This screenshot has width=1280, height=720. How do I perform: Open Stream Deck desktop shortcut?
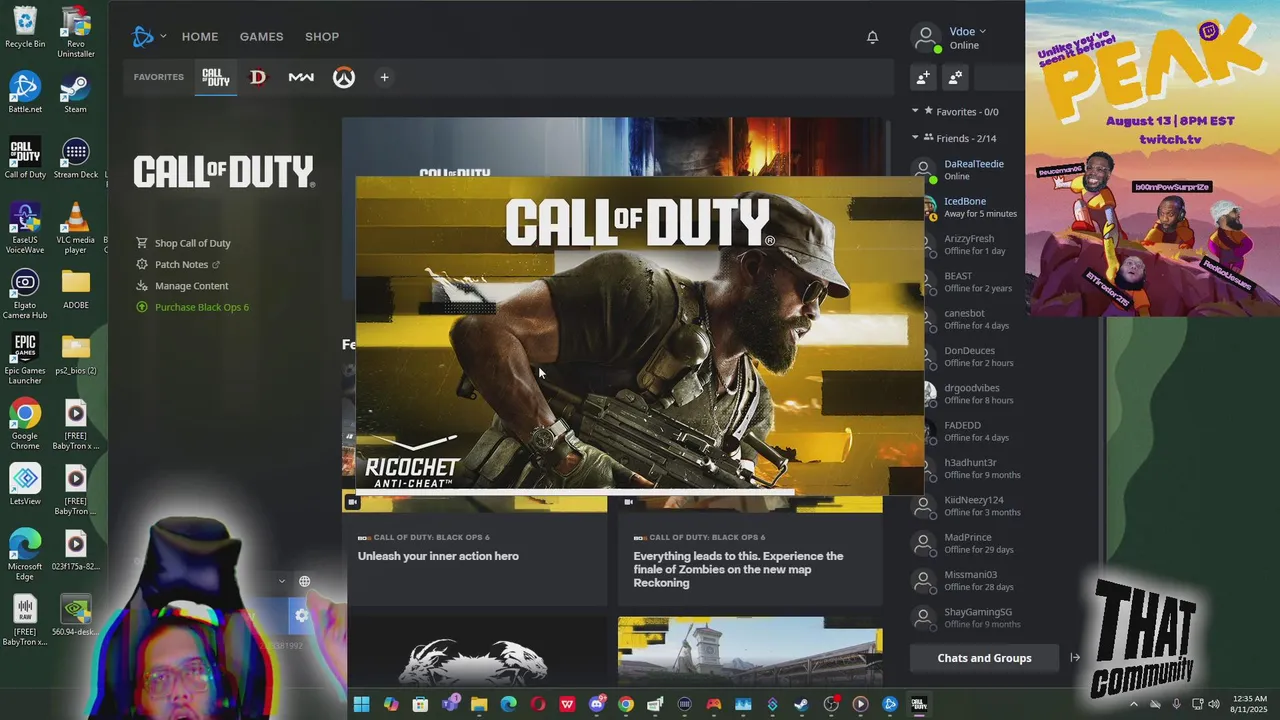tap(76, 158)
